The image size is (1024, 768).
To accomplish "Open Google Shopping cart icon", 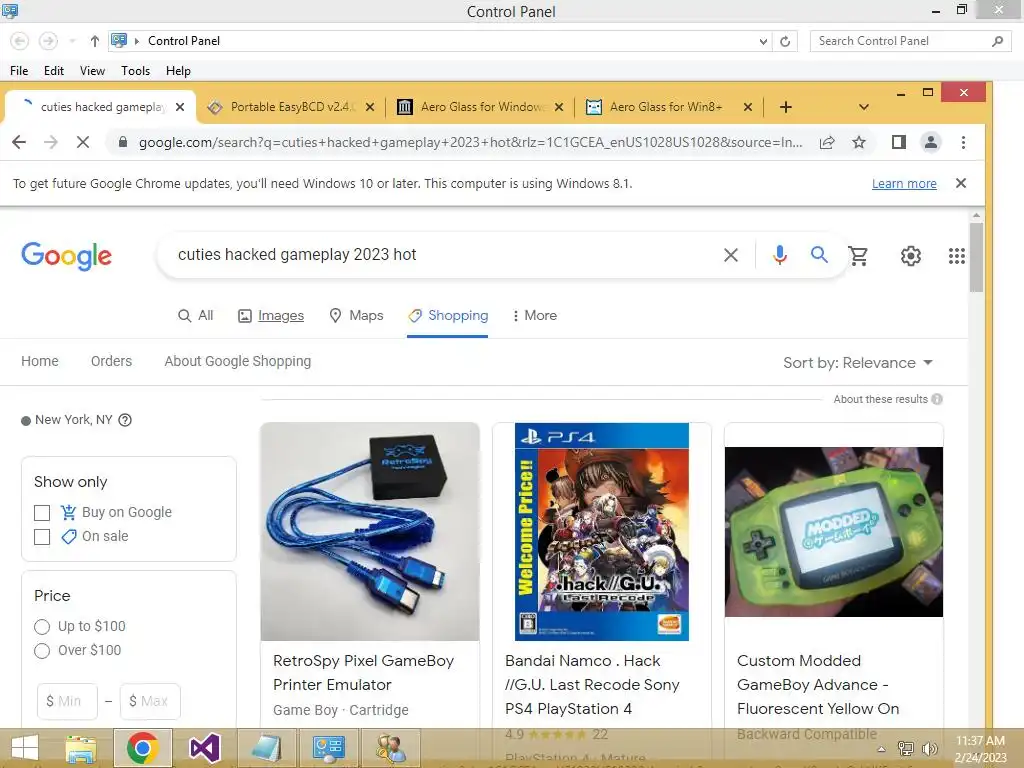I will click(x=858, y=255).
